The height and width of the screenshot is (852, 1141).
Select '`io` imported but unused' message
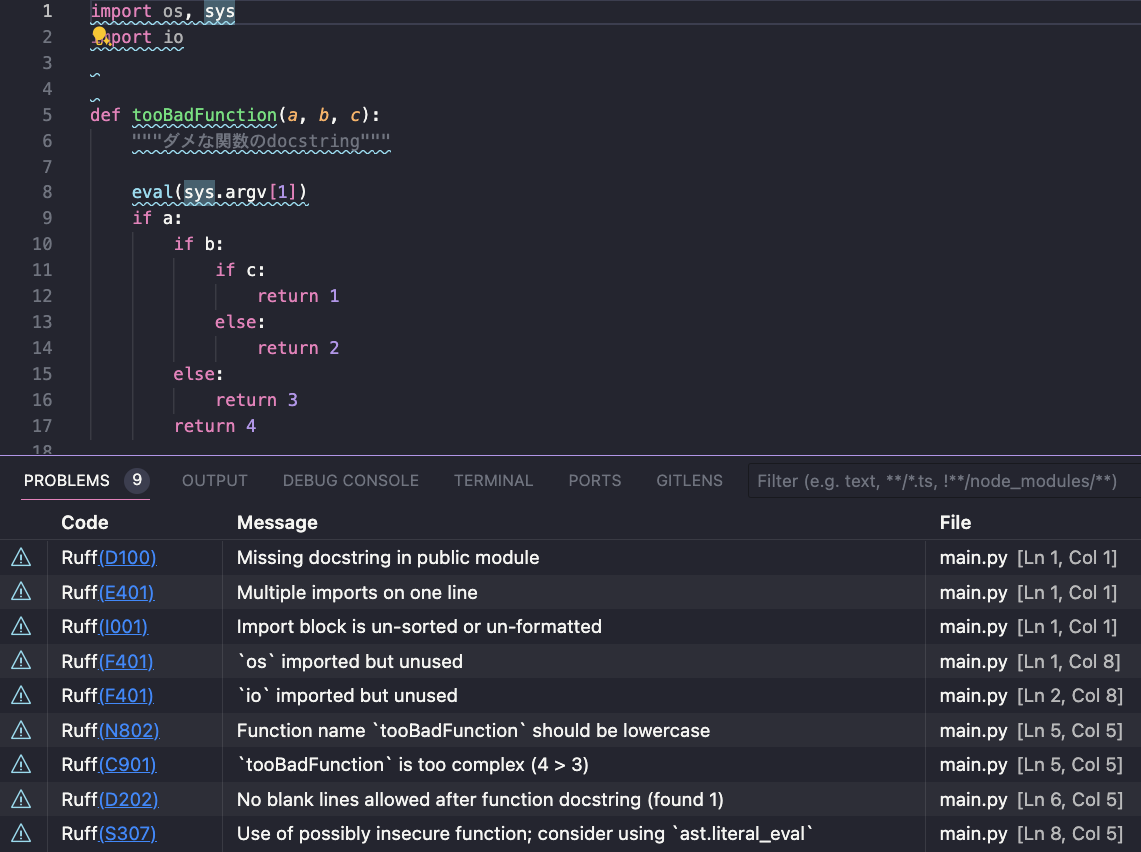[347, 696]
